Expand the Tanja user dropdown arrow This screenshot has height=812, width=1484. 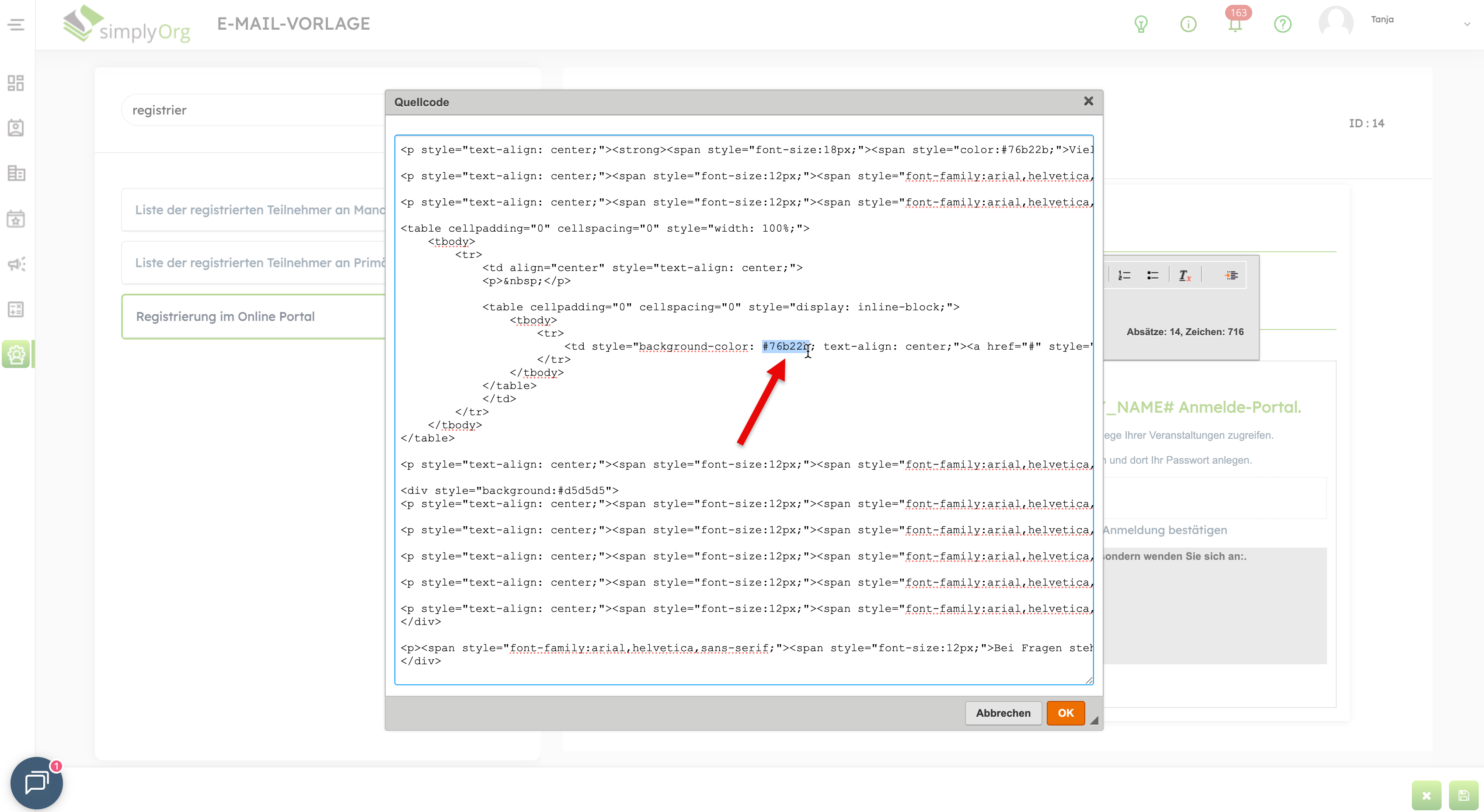1467,24
